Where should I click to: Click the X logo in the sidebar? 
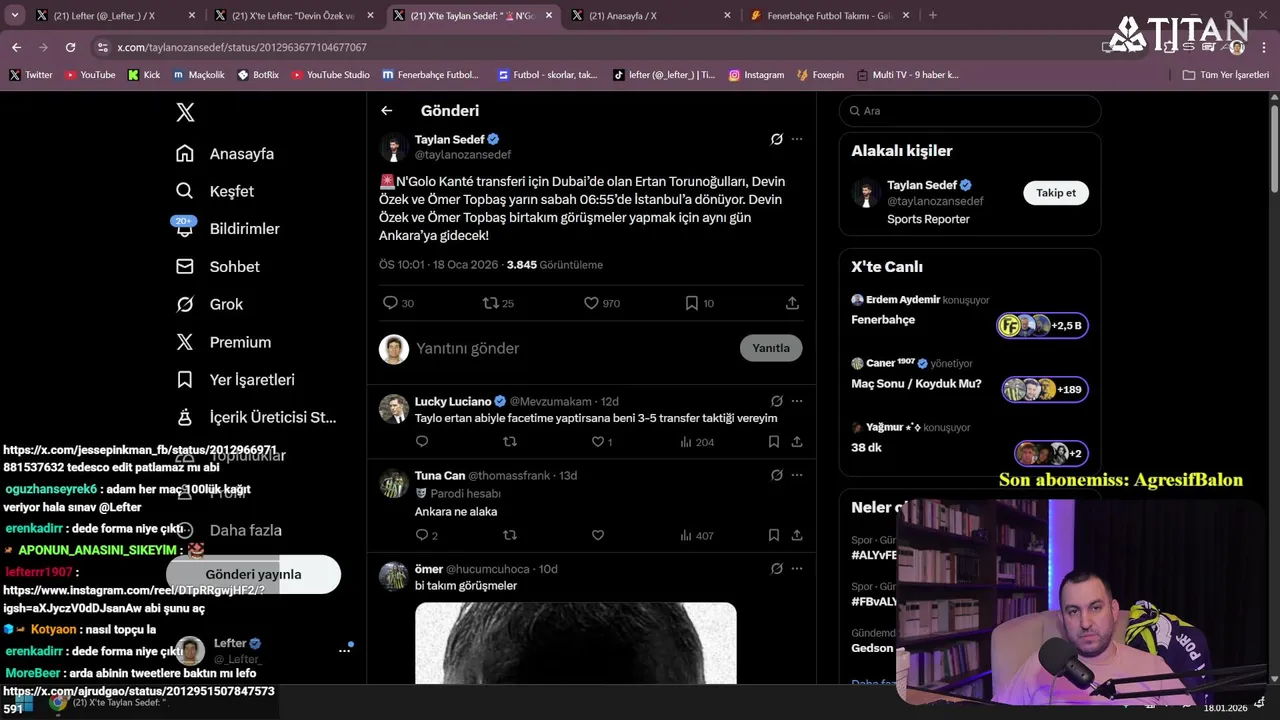(x=185, y=113)
